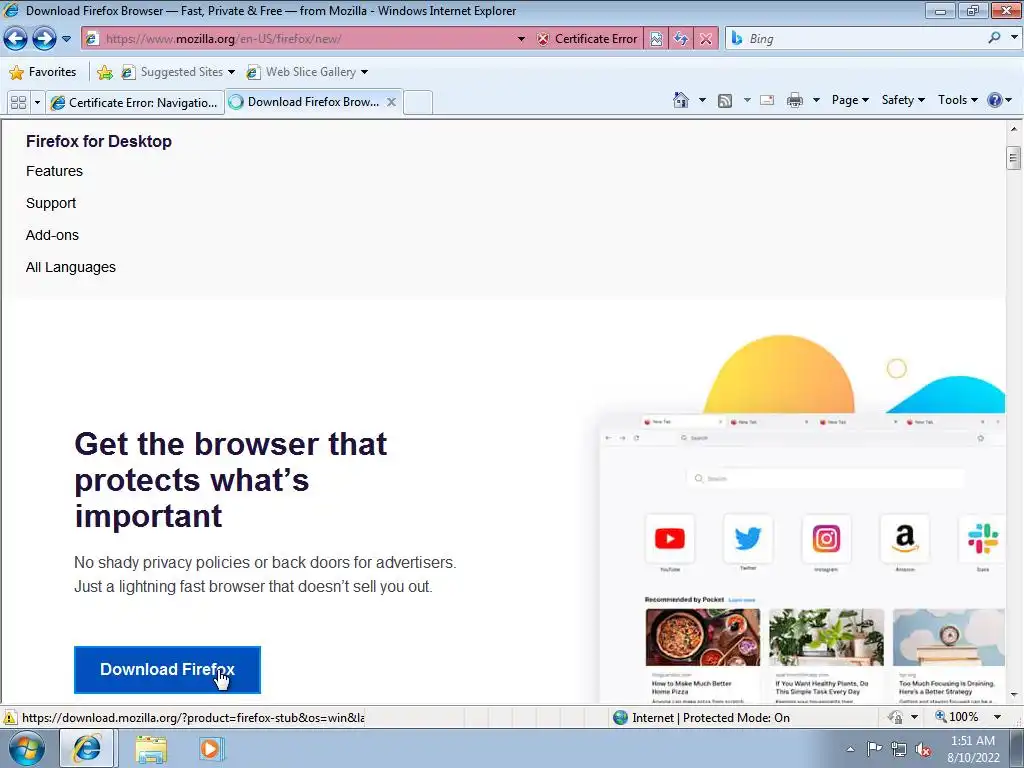Stop loading with the red X icon
This screenshot has height=768, width=1024.
705,39
